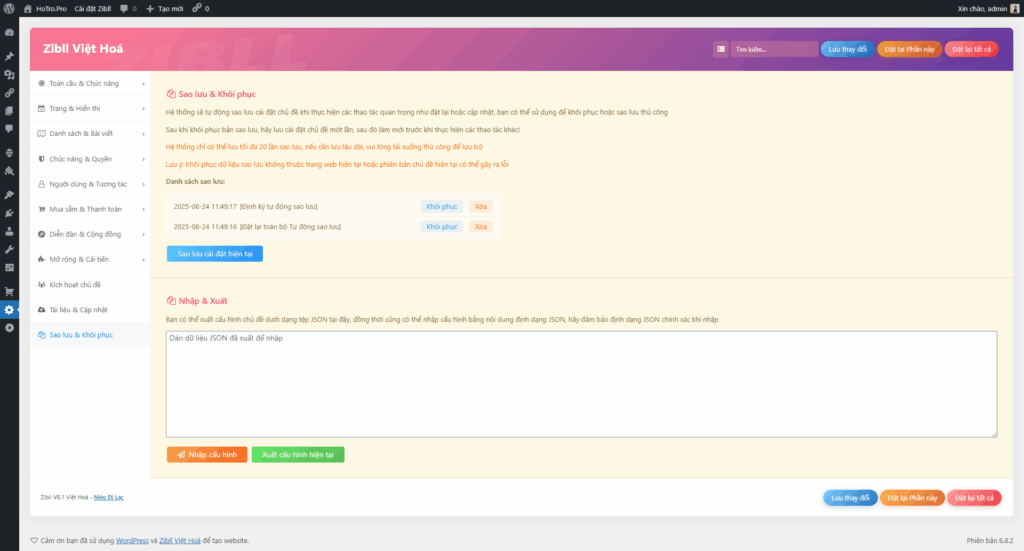Expand chevron on Trang & Hiển thị
The height and width of the screenshot is (551, 1024).
(x=144, y=108)
